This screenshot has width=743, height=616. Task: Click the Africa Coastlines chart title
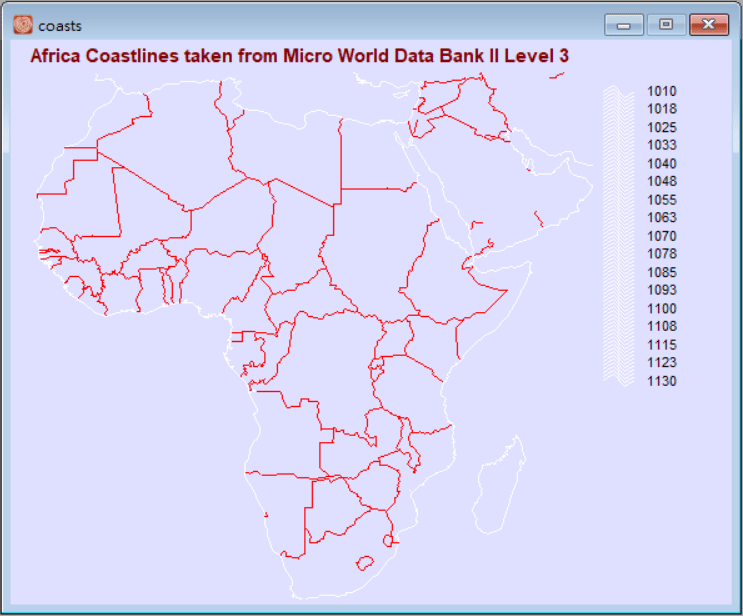coord(299,56)
